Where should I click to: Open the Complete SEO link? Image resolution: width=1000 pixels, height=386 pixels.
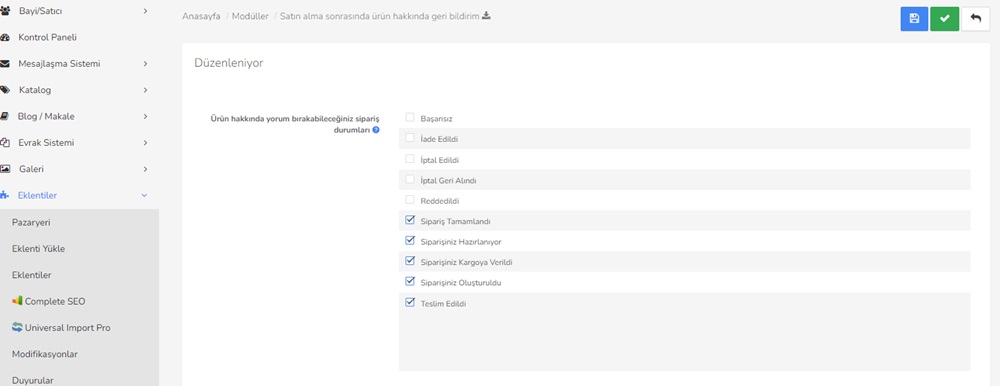click(55, 301)
